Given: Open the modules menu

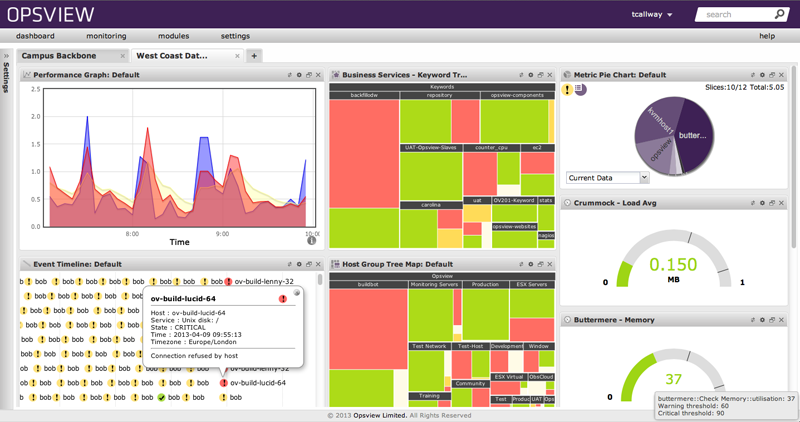Looking at the screenshot, I should [173, 36].
